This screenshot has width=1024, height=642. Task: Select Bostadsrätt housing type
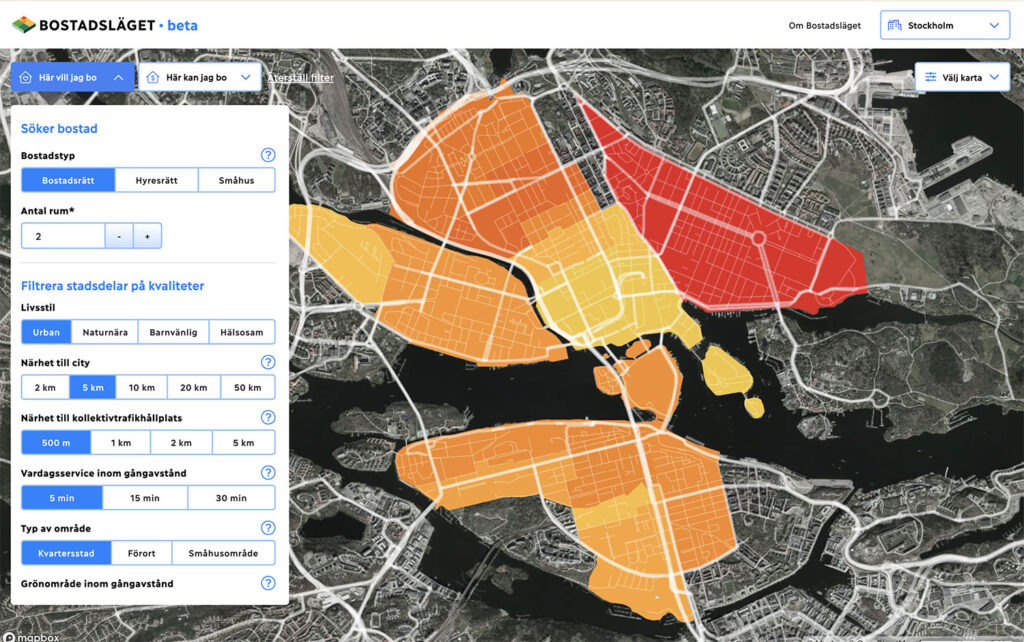click(68, 180)
